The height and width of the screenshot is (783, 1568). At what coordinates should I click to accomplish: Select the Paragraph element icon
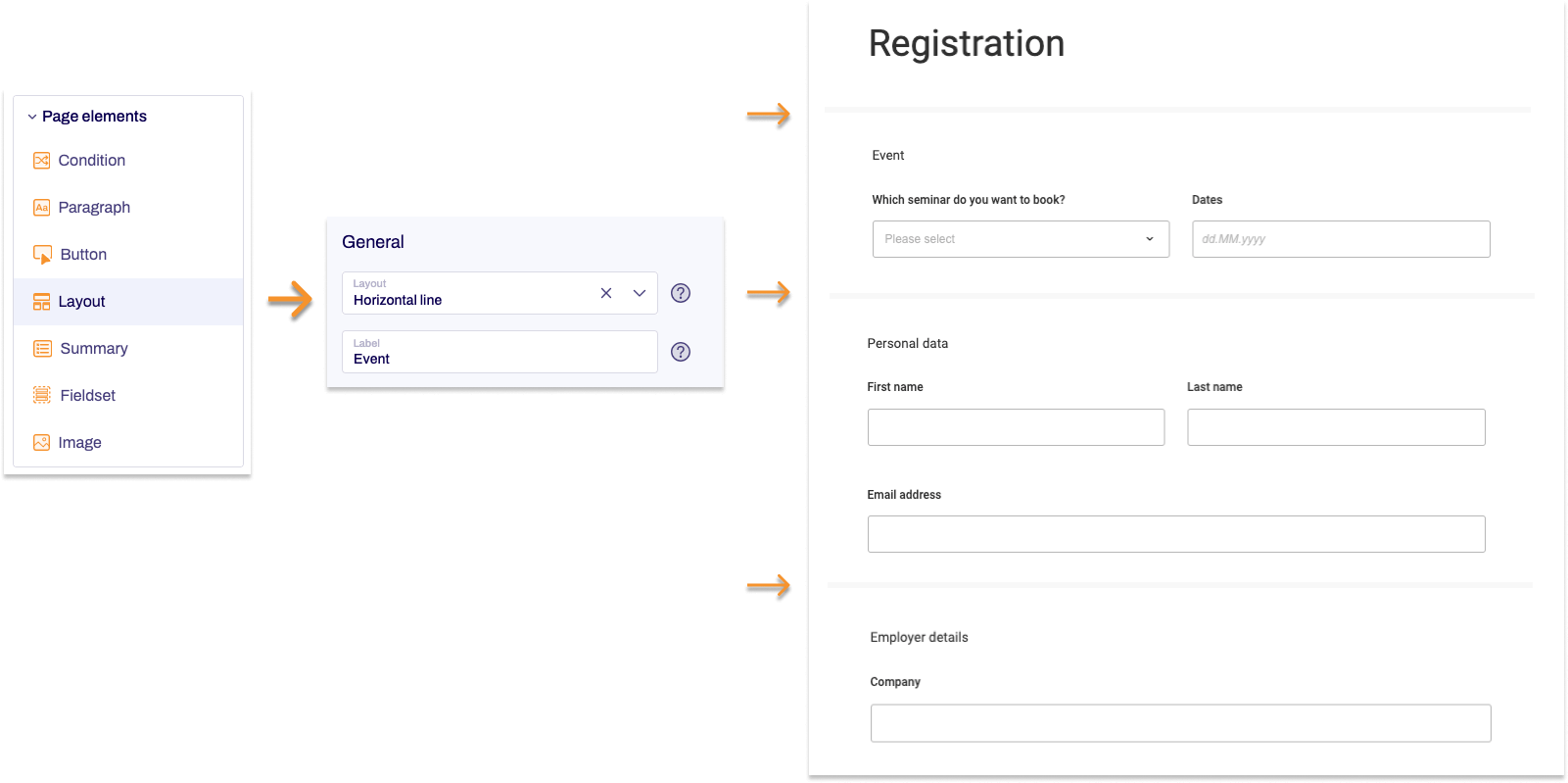pyautogui.click(x=42, y=207)
